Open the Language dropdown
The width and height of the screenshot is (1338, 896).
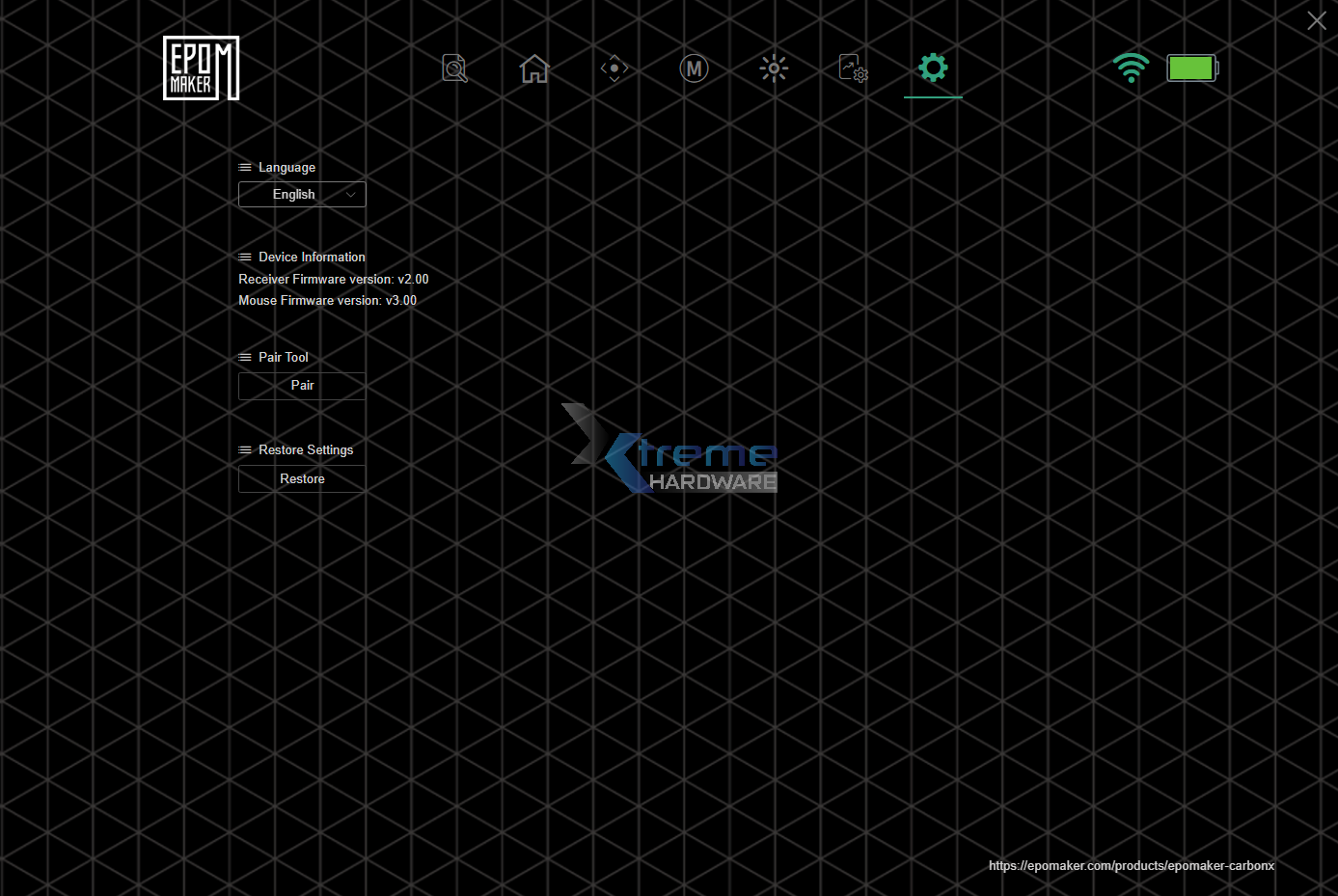click(x=301, y=194)
